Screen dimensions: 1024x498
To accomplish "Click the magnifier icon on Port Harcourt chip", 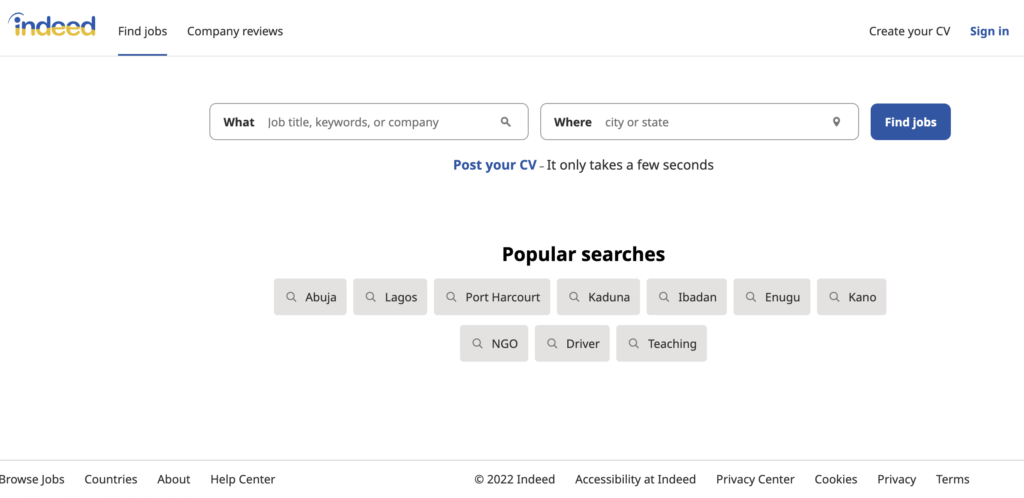I will click(x=451, y=296).
